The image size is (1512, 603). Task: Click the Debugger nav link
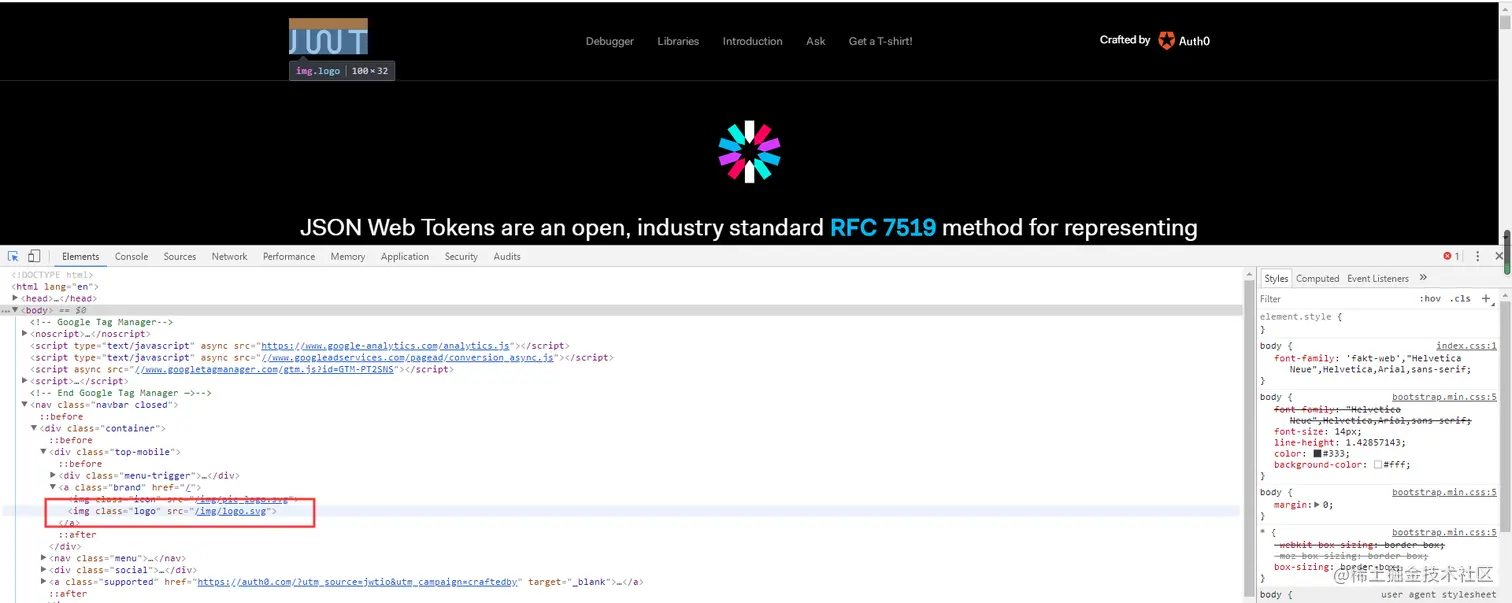[610, 41]
